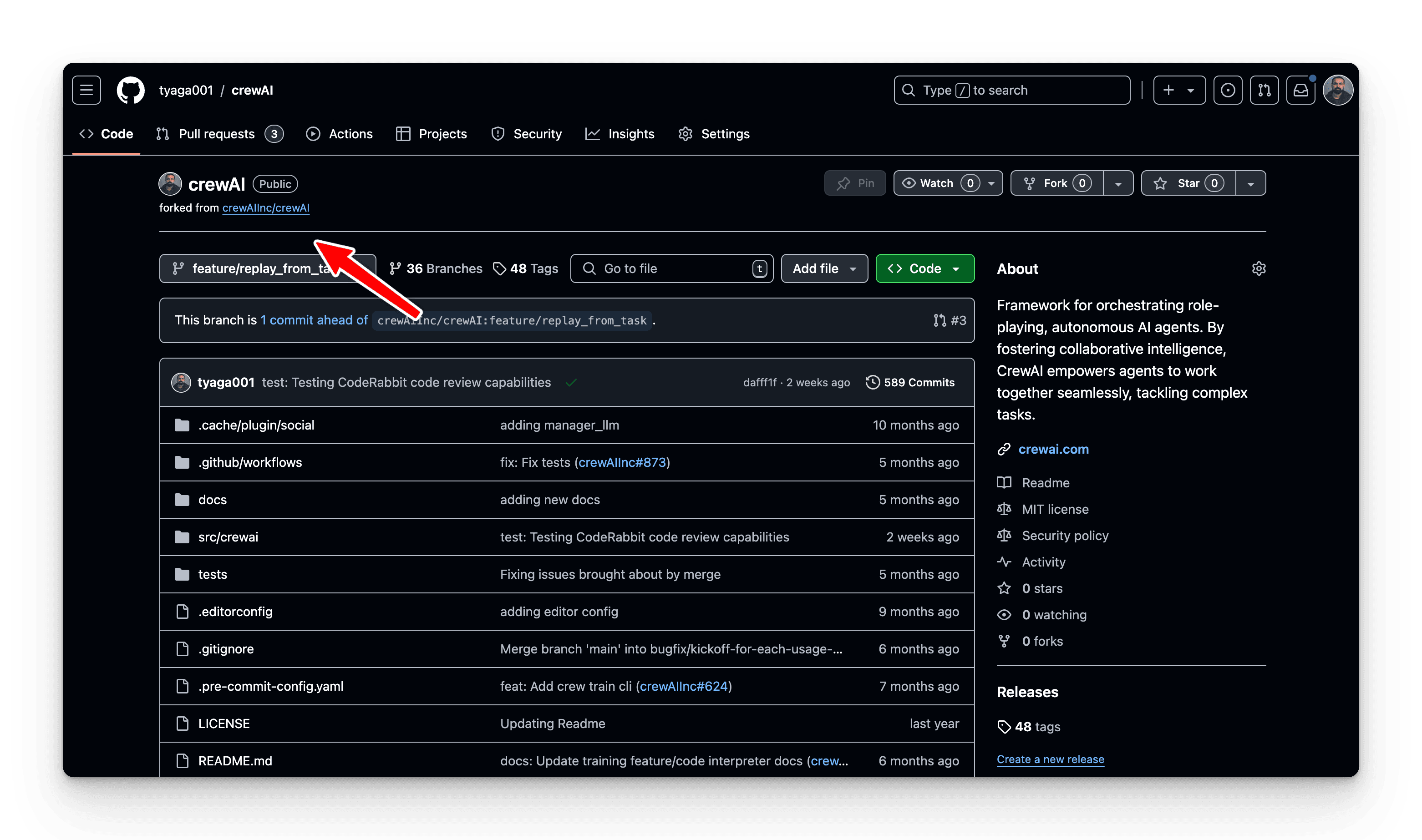Expand the green Code dropdown
The height and width of the screenshot is (840, 1422).
click(x=924, y=268)
